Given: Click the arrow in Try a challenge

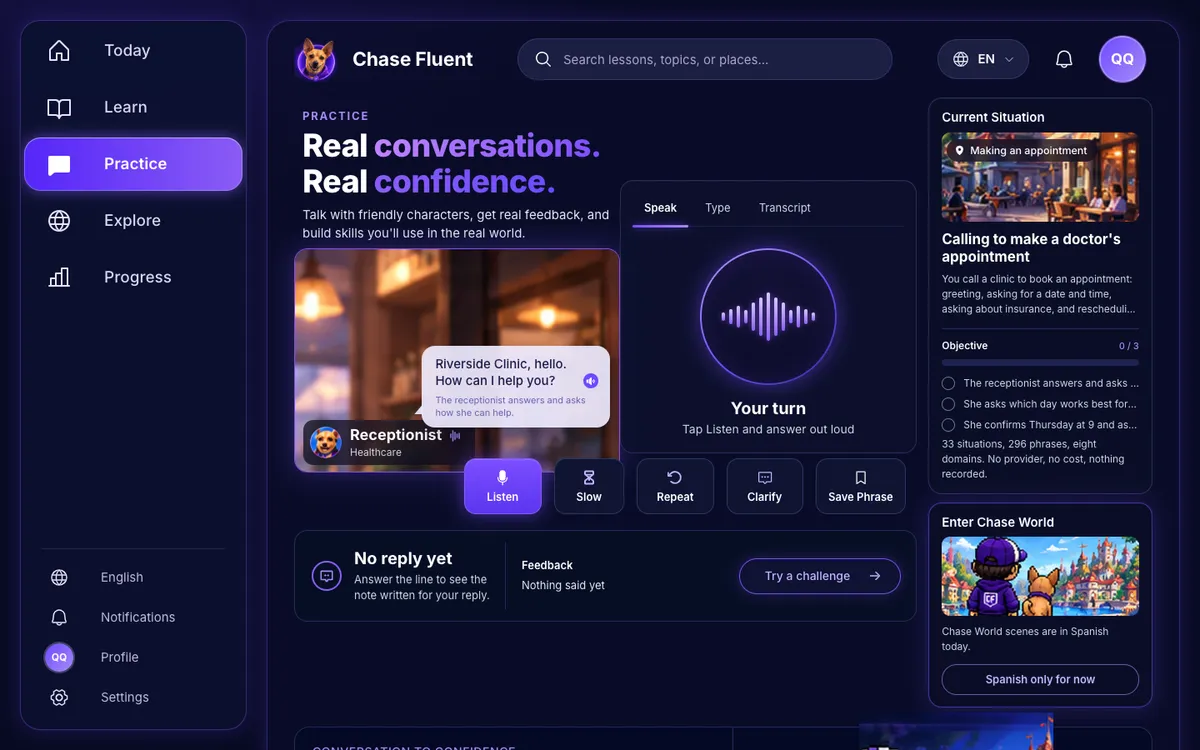Looking at the screenshot, I should click(x=875, y=576).
